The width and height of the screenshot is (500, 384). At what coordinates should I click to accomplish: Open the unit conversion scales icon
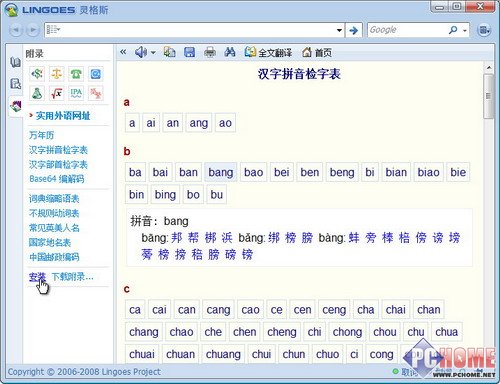(x=56, y=74)
